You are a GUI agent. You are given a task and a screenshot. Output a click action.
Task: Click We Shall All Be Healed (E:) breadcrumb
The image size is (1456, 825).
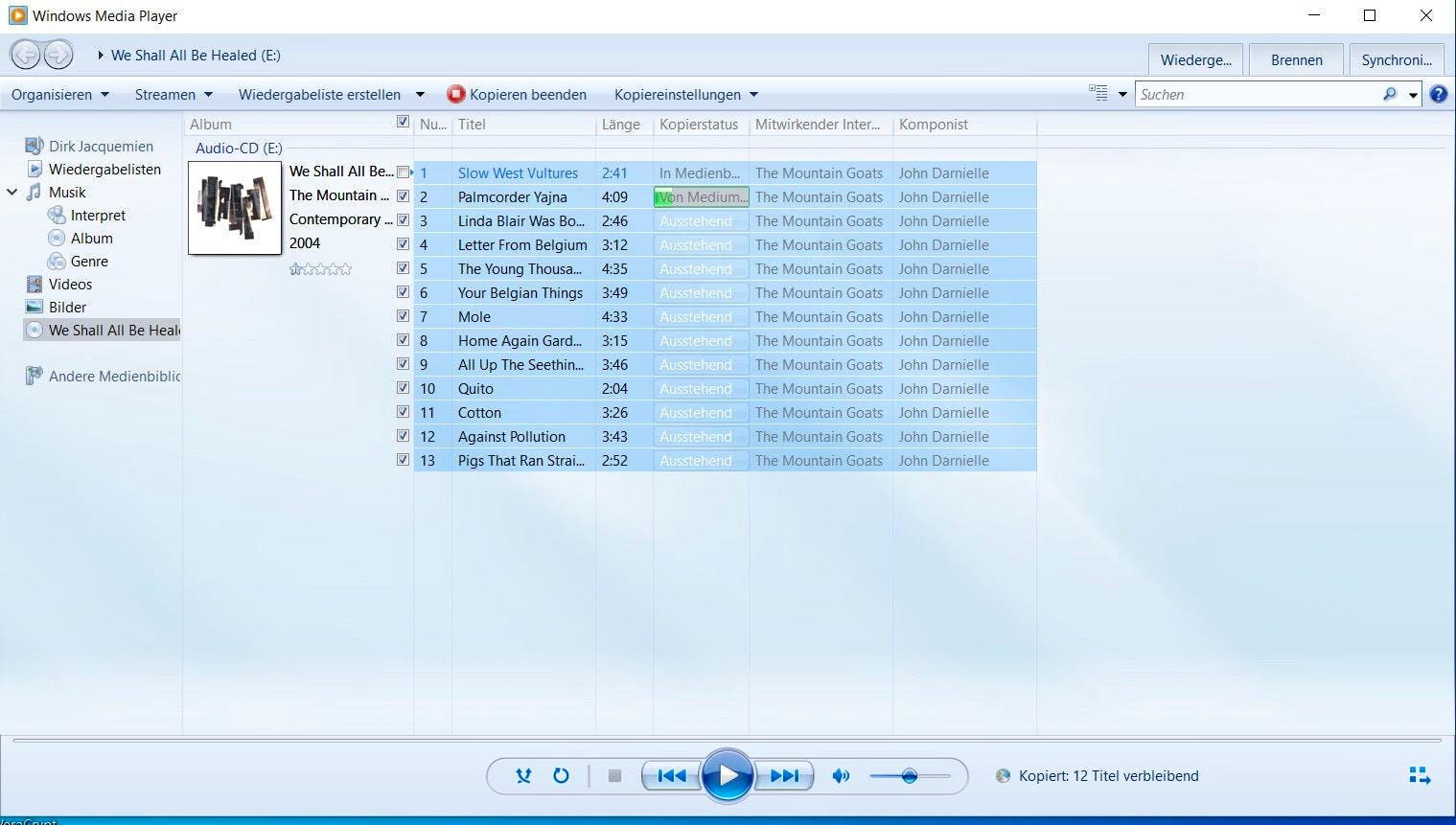pyautogui.click(x=196, y=56)
